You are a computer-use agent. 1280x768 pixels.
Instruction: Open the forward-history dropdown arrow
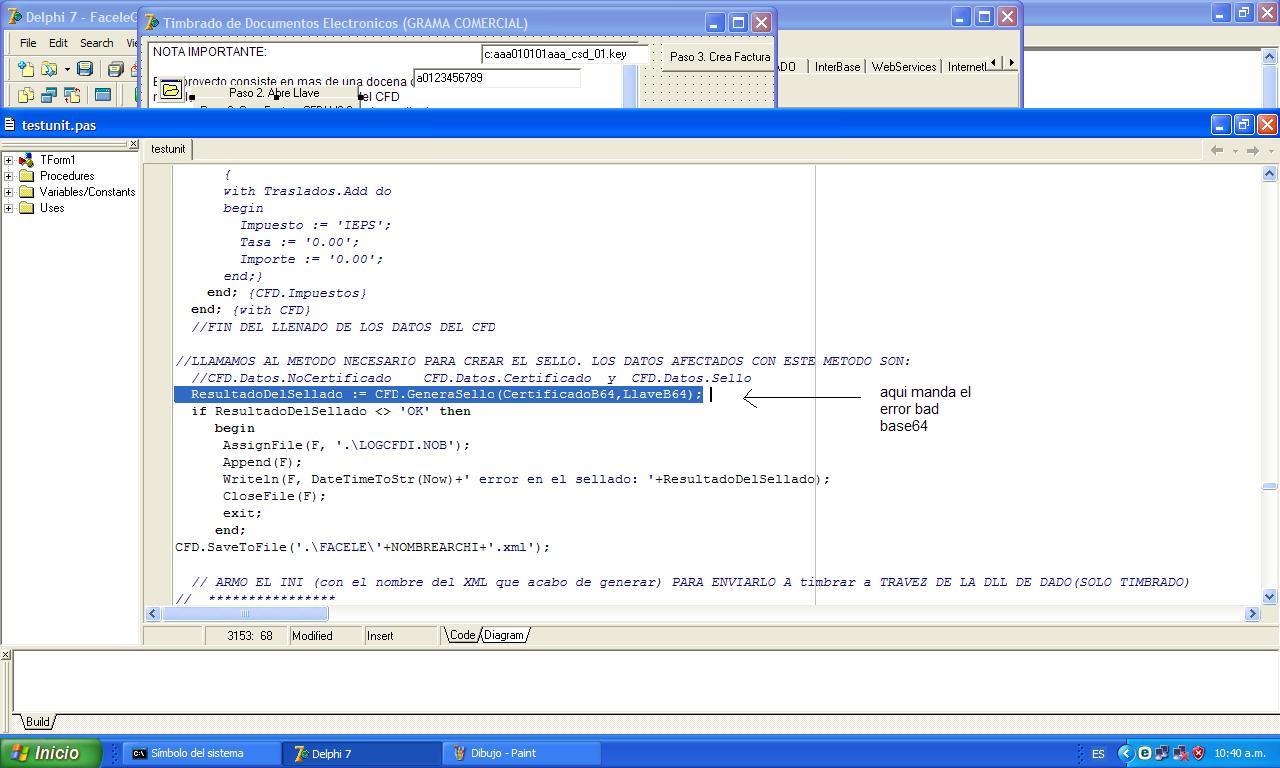1271,151
